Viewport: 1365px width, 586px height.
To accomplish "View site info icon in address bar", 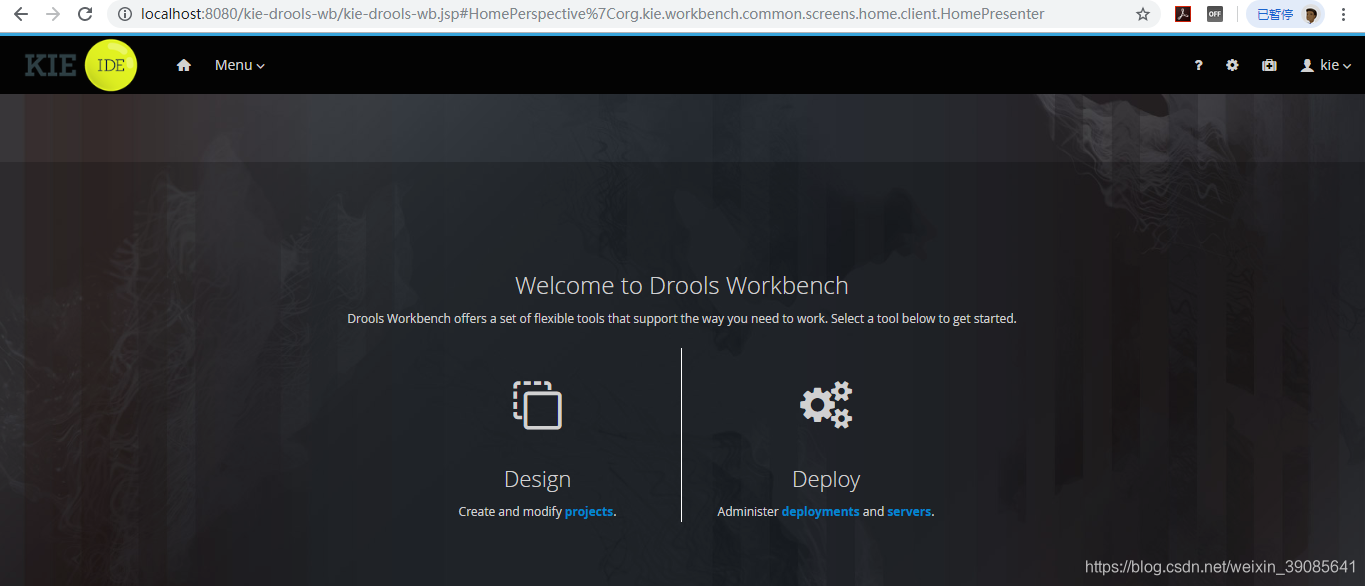I will 125,14.
